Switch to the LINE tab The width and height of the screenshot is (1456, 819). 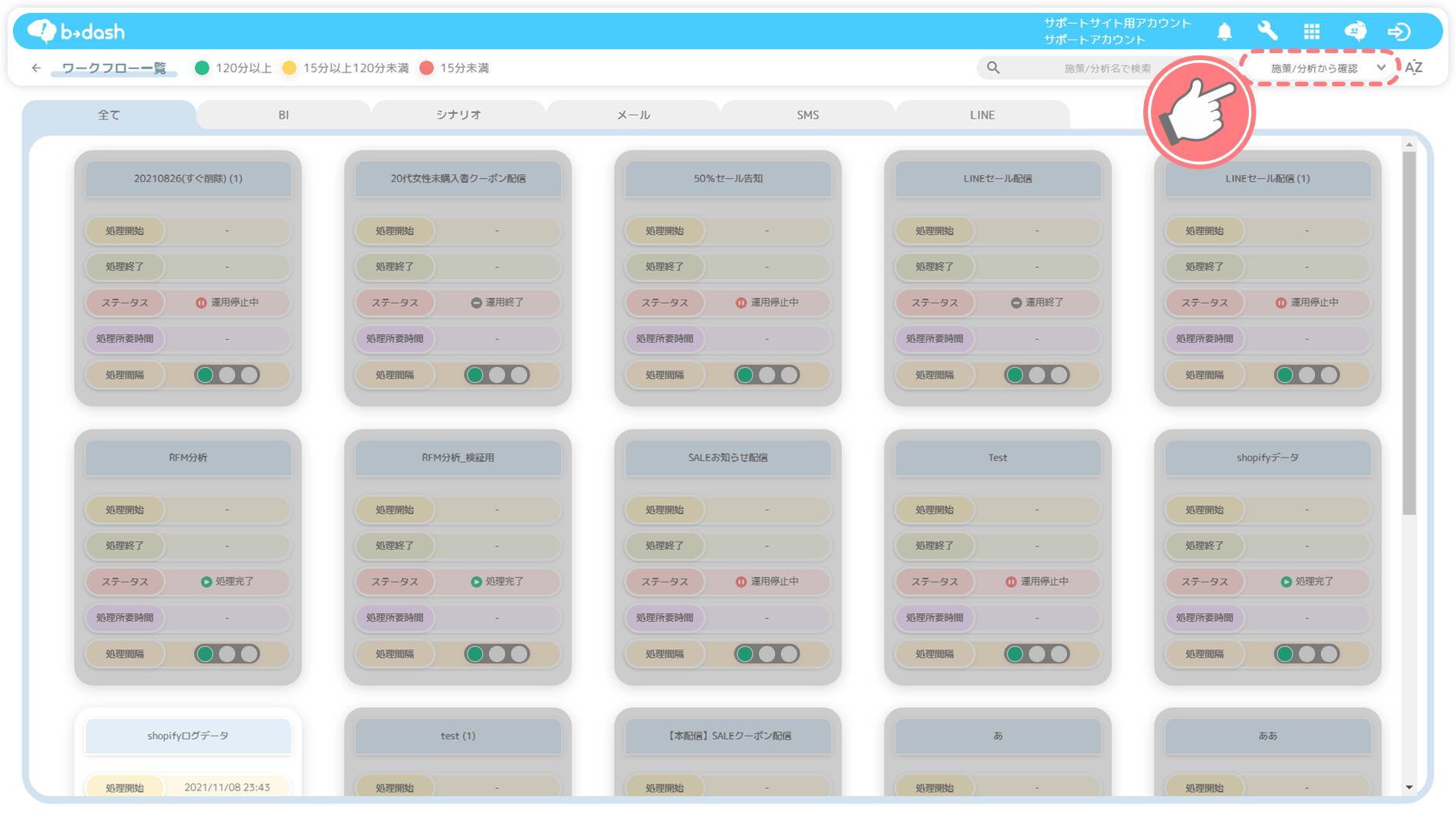[982, 115]
